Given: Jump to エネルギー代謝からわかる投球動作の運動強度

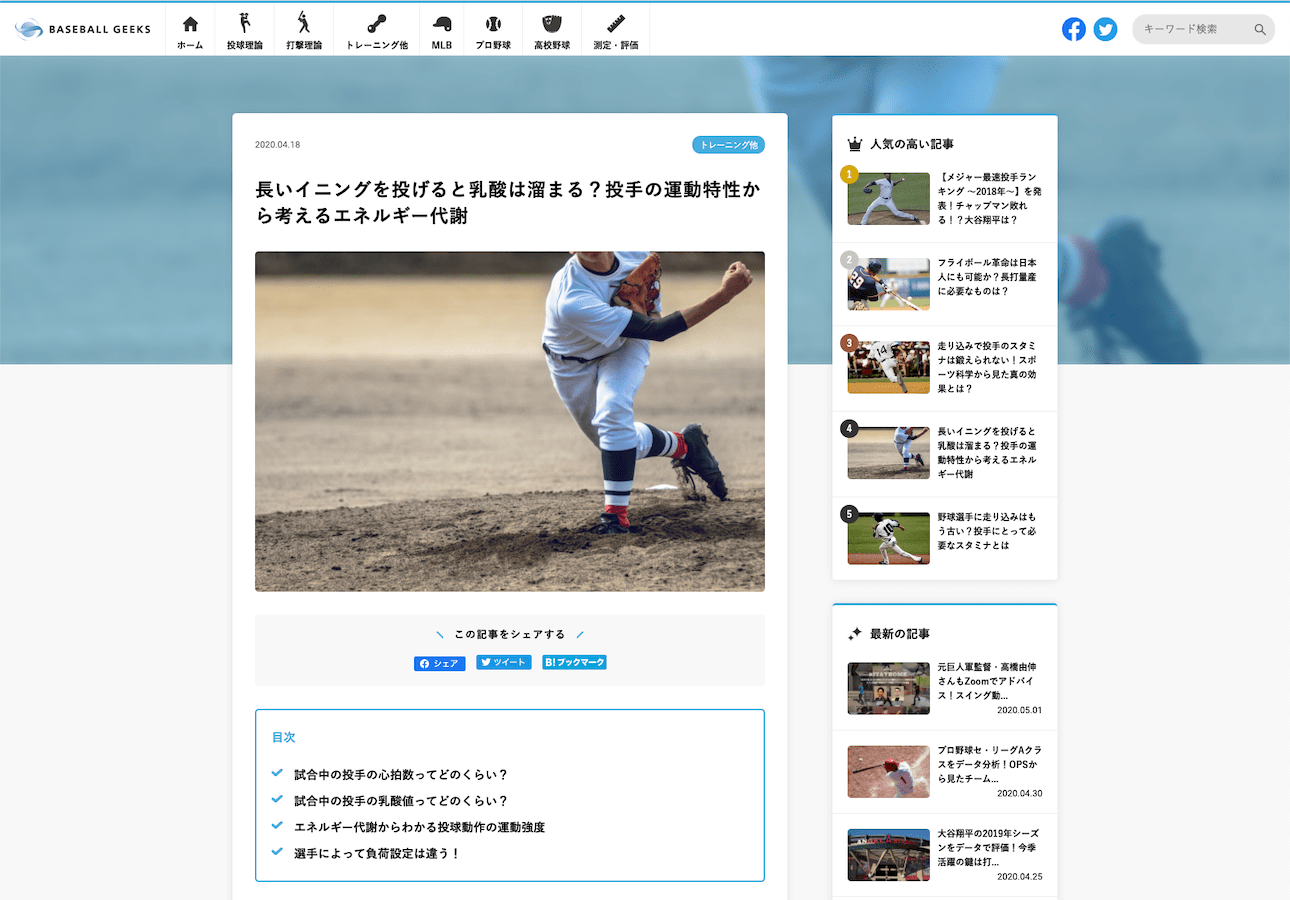Looking at the screenshot, I should [x=419, y=827].
